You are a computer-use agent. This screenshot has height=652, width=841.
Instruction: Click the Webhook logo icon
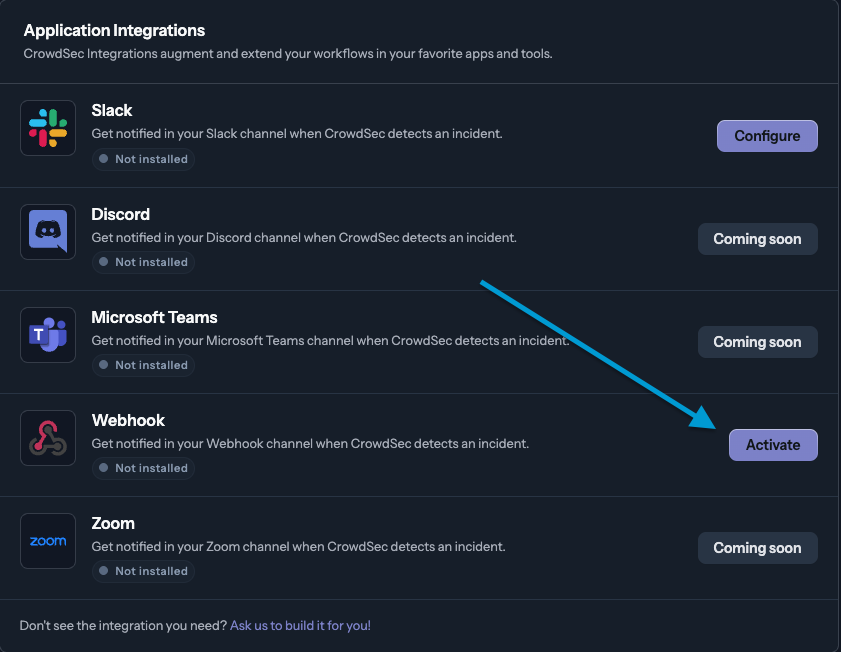click(48, 438)
